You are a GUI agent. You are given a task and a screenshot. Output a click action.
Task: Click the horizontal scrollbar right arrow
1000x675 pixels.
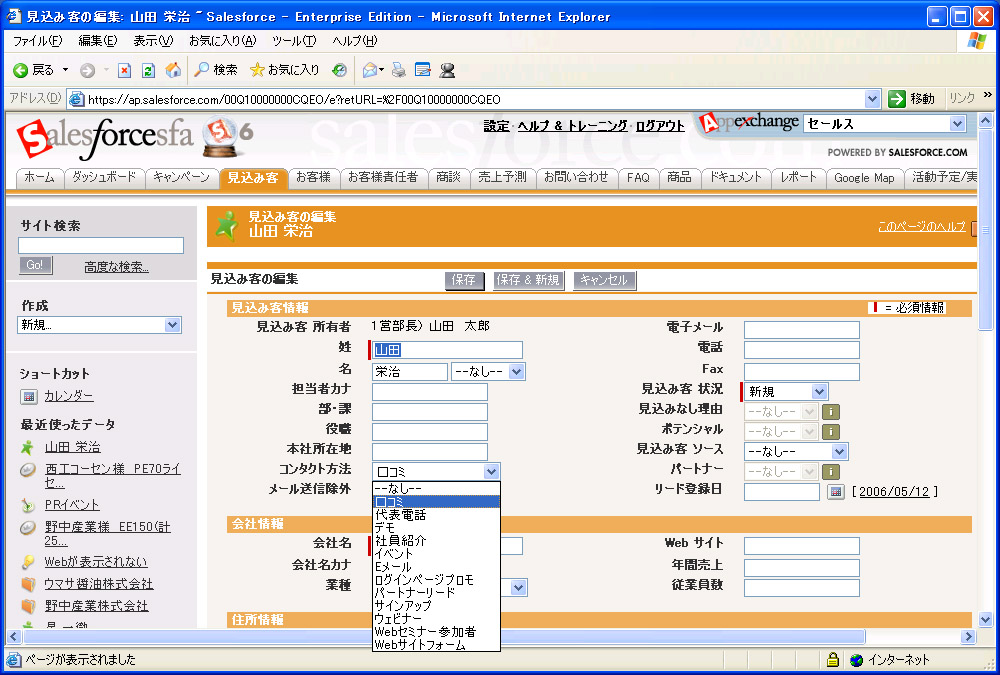[969, 636]
